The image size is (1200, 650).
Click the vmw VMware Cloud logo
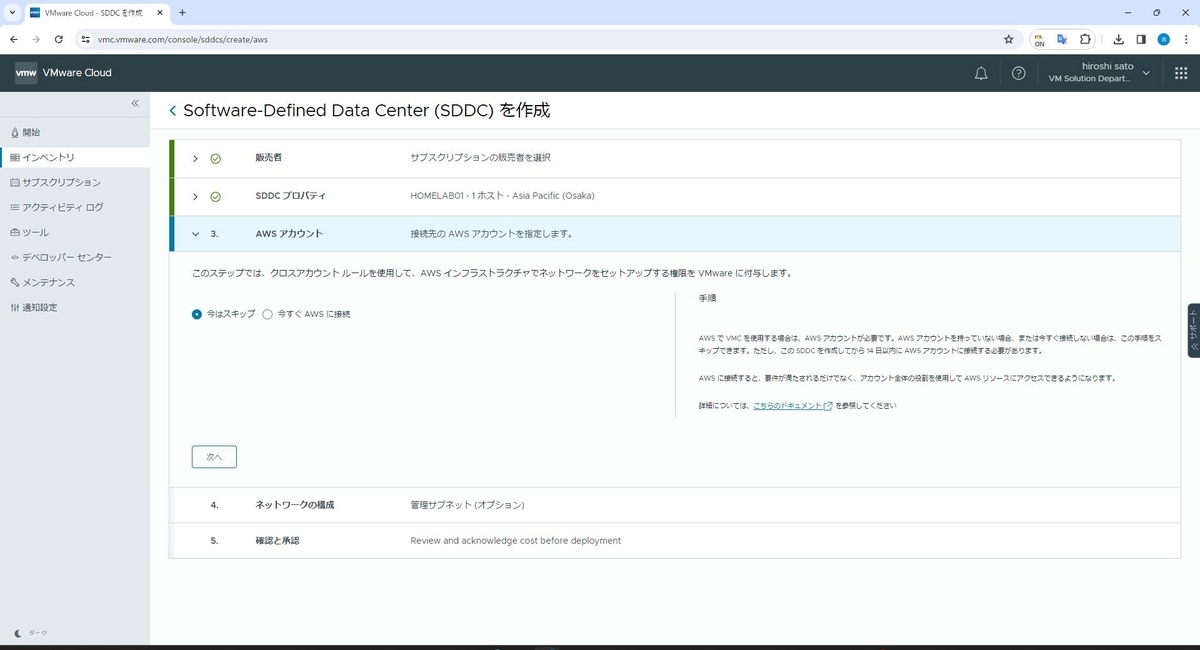(64, 73)
